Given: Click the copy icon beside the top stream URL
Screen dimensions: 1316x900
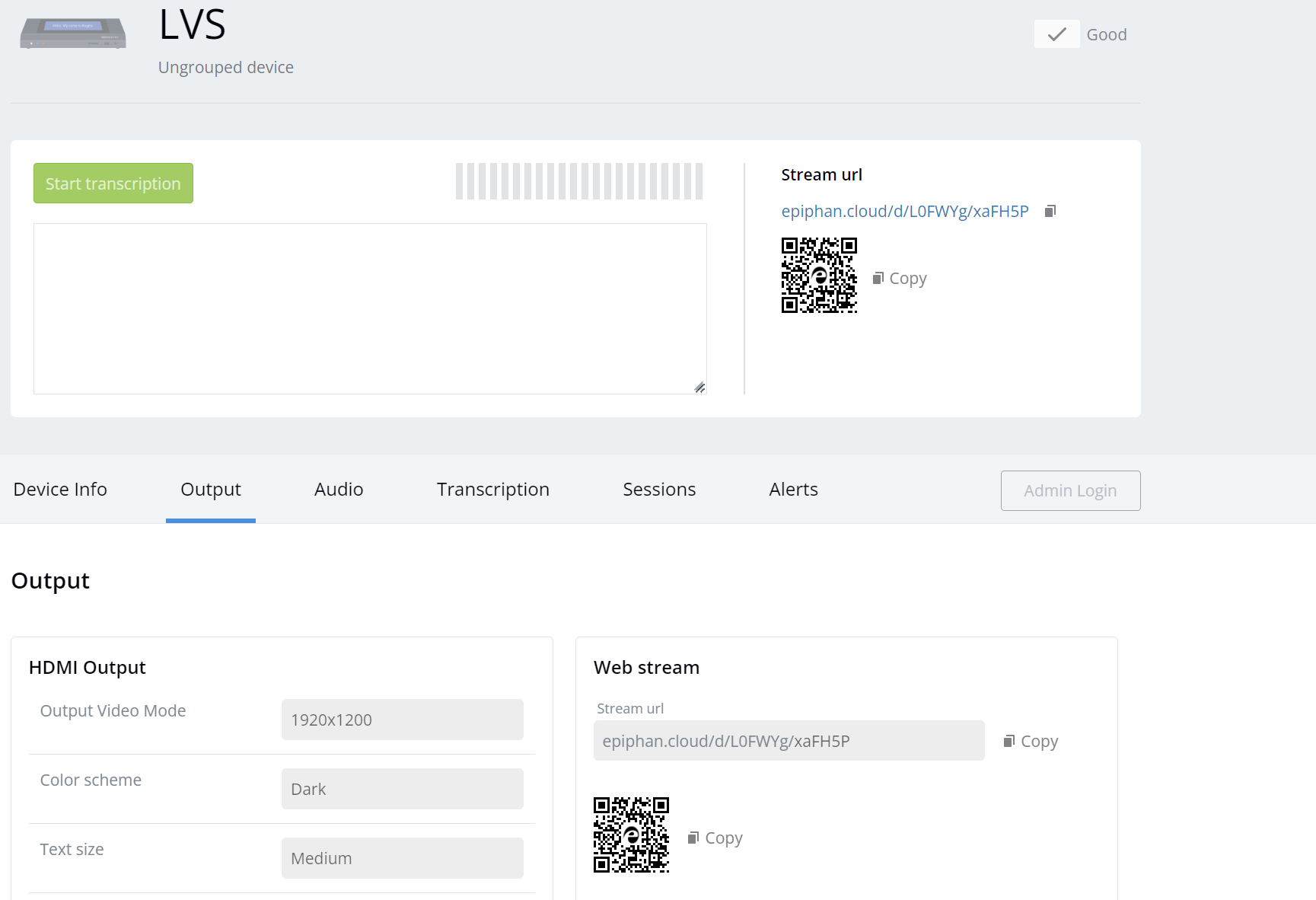Looking at the screenshot, I should [1050, 211].
